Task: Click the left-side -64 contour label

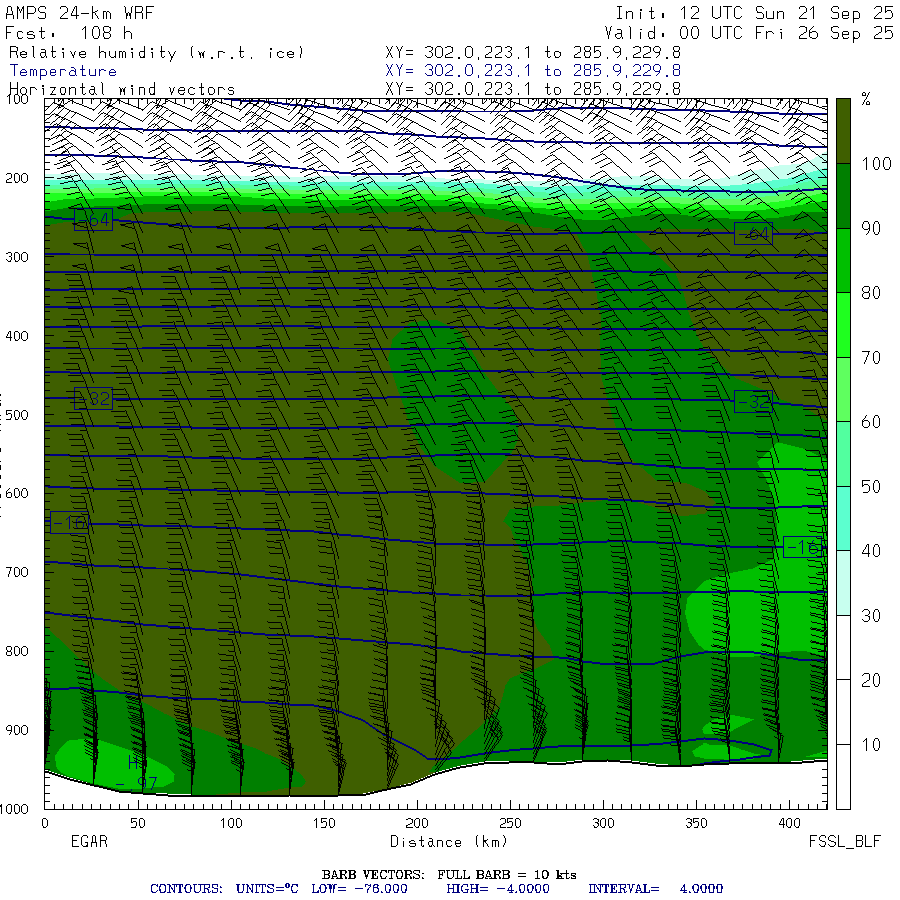Action: (x=94, y=219)
